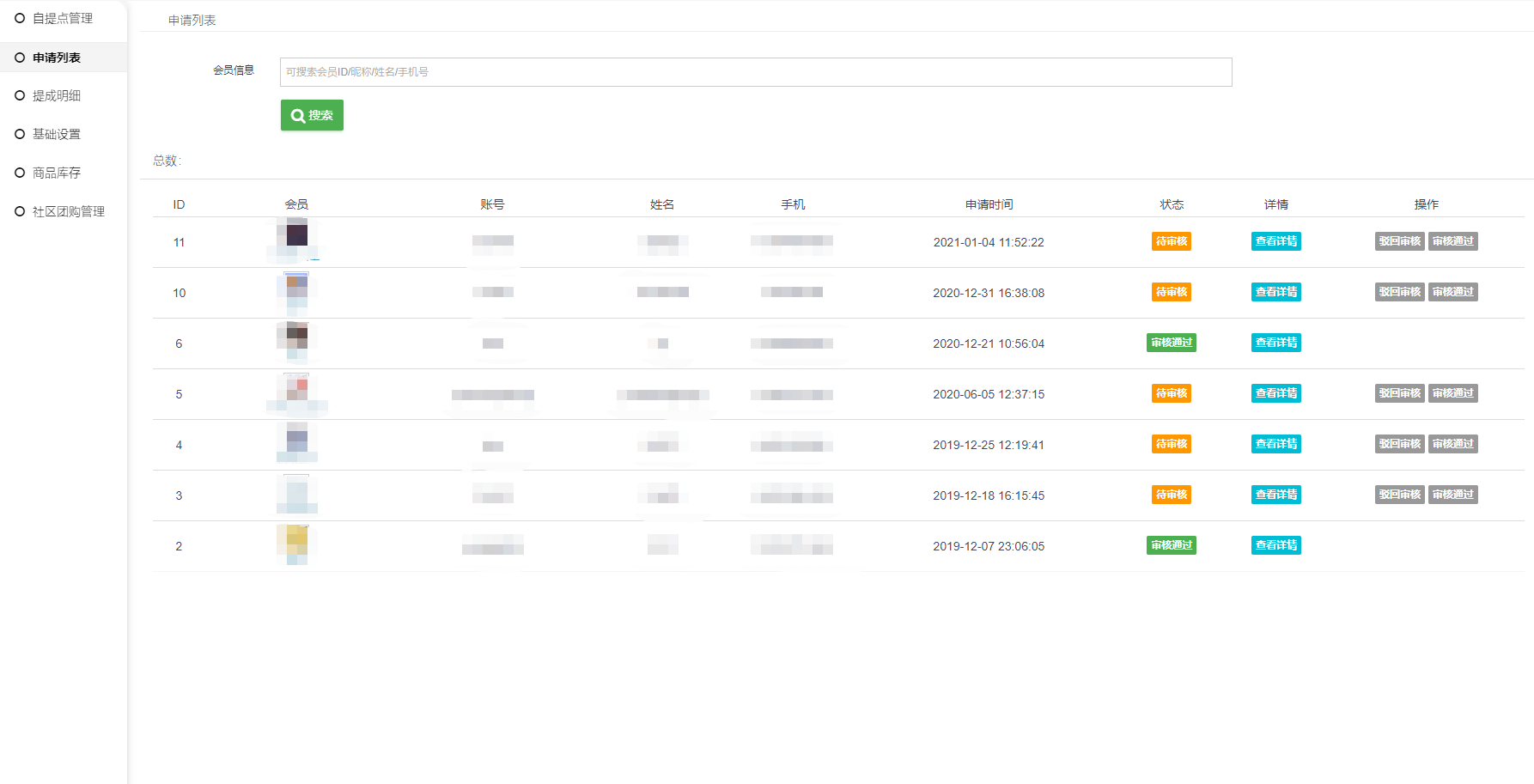View details (查看详情) for application ID 11
Viewport: 1534px width, 784px height.
[x=1275, y=241]
